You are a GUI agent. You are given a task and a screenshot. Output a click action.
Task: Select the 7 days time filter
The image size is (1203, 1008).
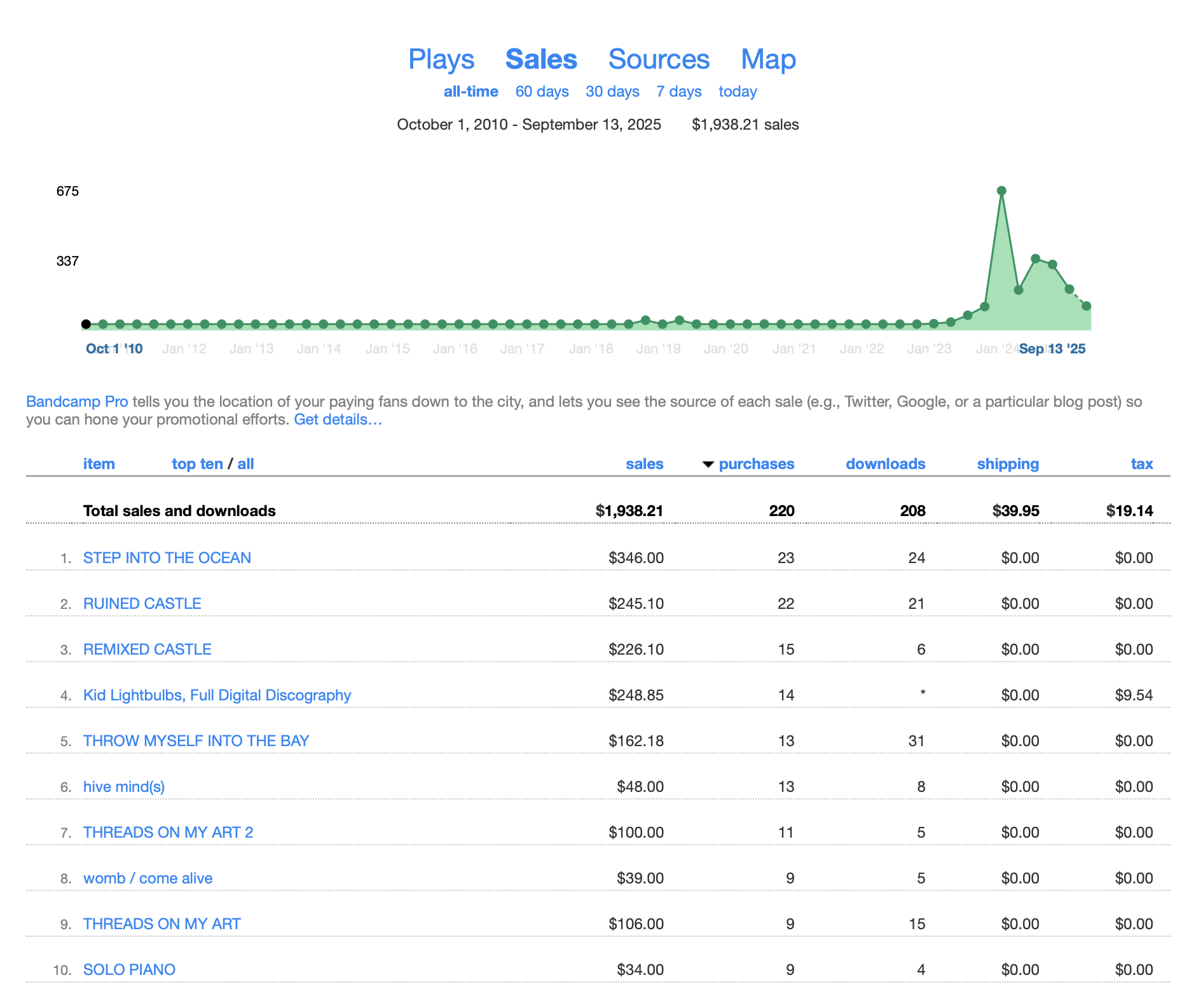tap(678, 92)
